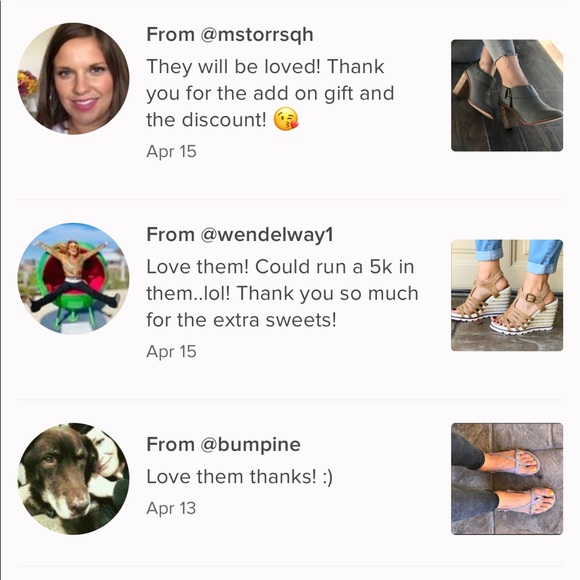Tap the 'From' label on first love note
The width and height of the screenshot is (580, 580).
171,35
